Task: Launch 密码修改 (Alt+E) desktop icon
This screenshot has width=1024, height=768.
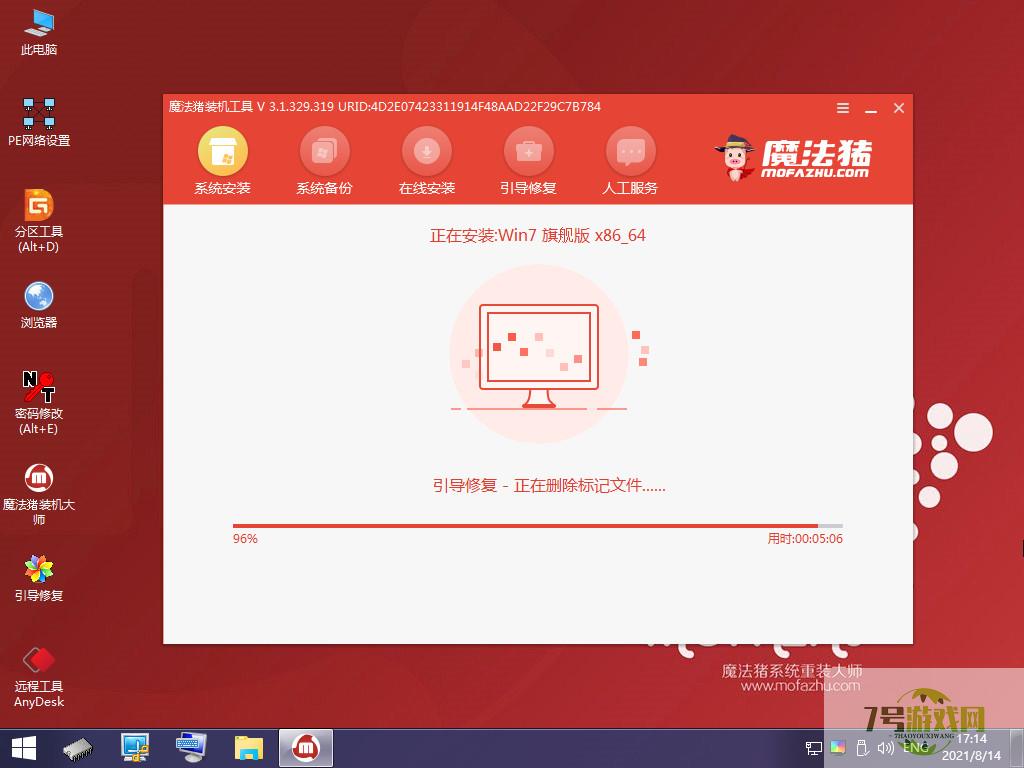Action: pyautogui.click(x=39, y=403)
